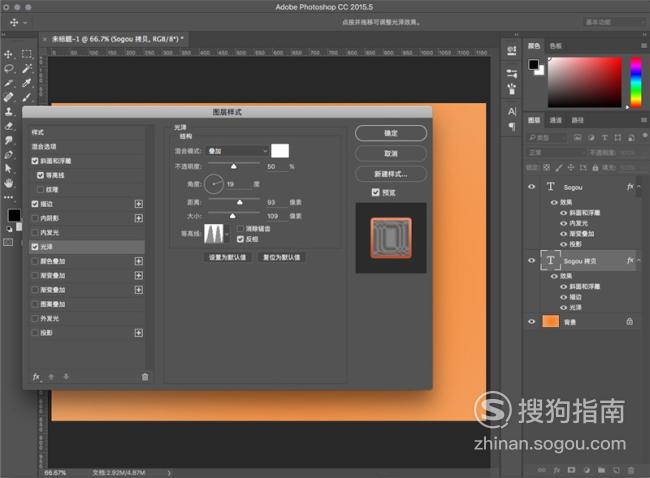Add another 描边 effect with plus icon
The height and width of the screenshot is (478, 650).
(x=139, y=204)
